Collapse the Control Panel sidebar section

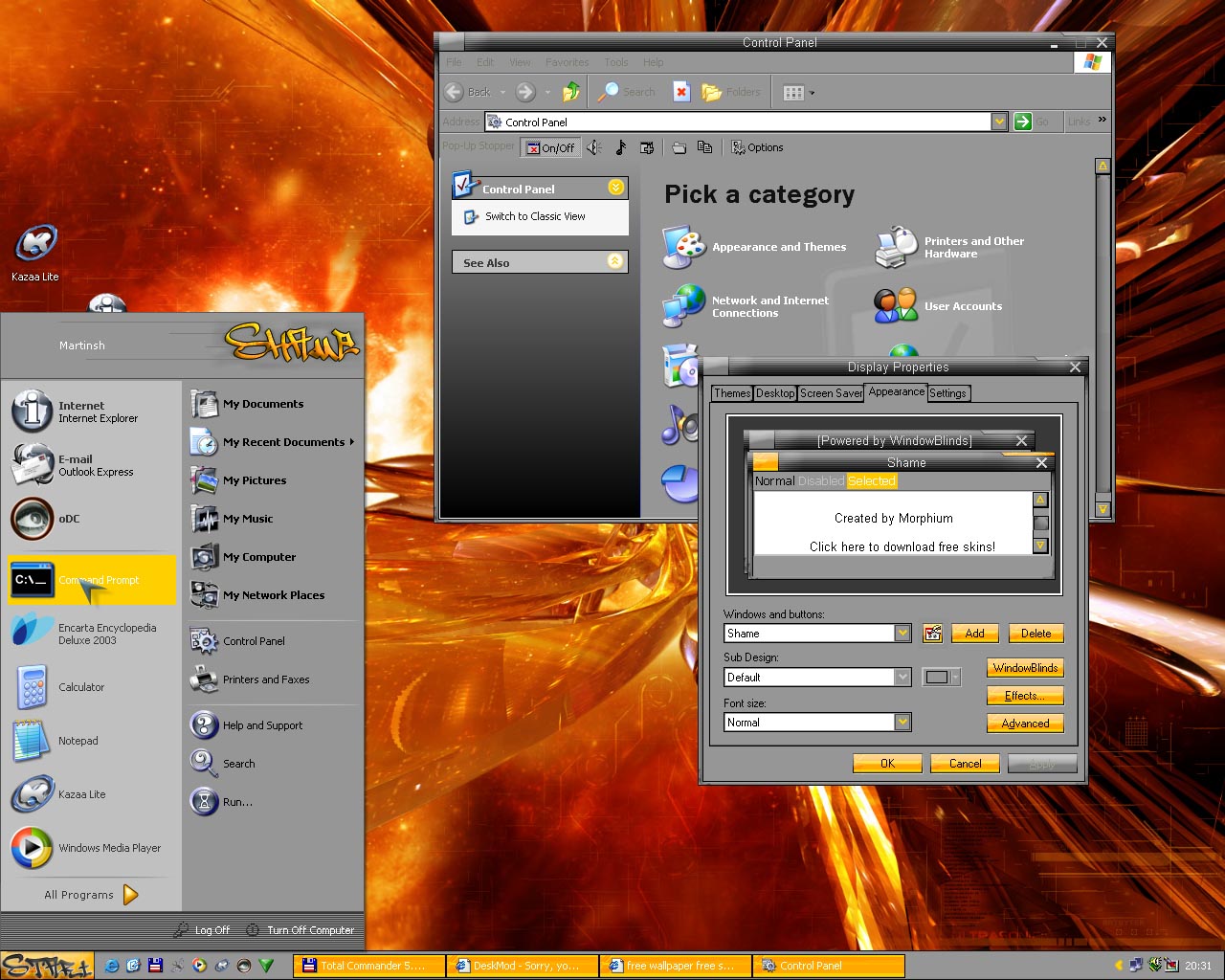click(x=616, y=188)
